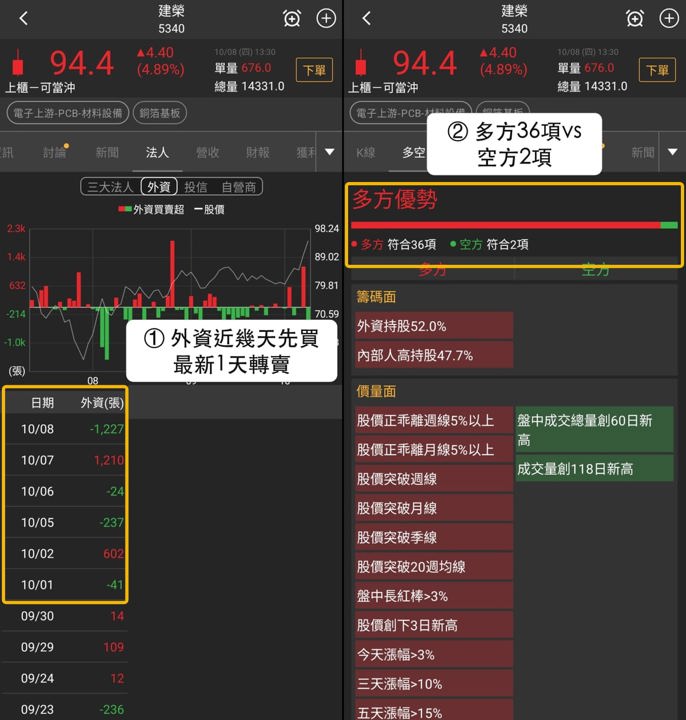This screenshot has width=686, height=720.
Task: Open 股價創下3日新高 indicator
Action: 433,625
